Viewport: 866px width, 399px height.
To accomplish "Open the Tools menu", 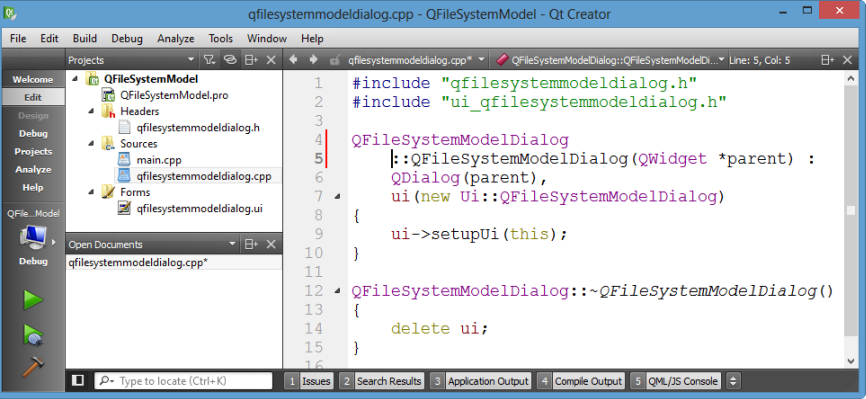I will 220,39.
